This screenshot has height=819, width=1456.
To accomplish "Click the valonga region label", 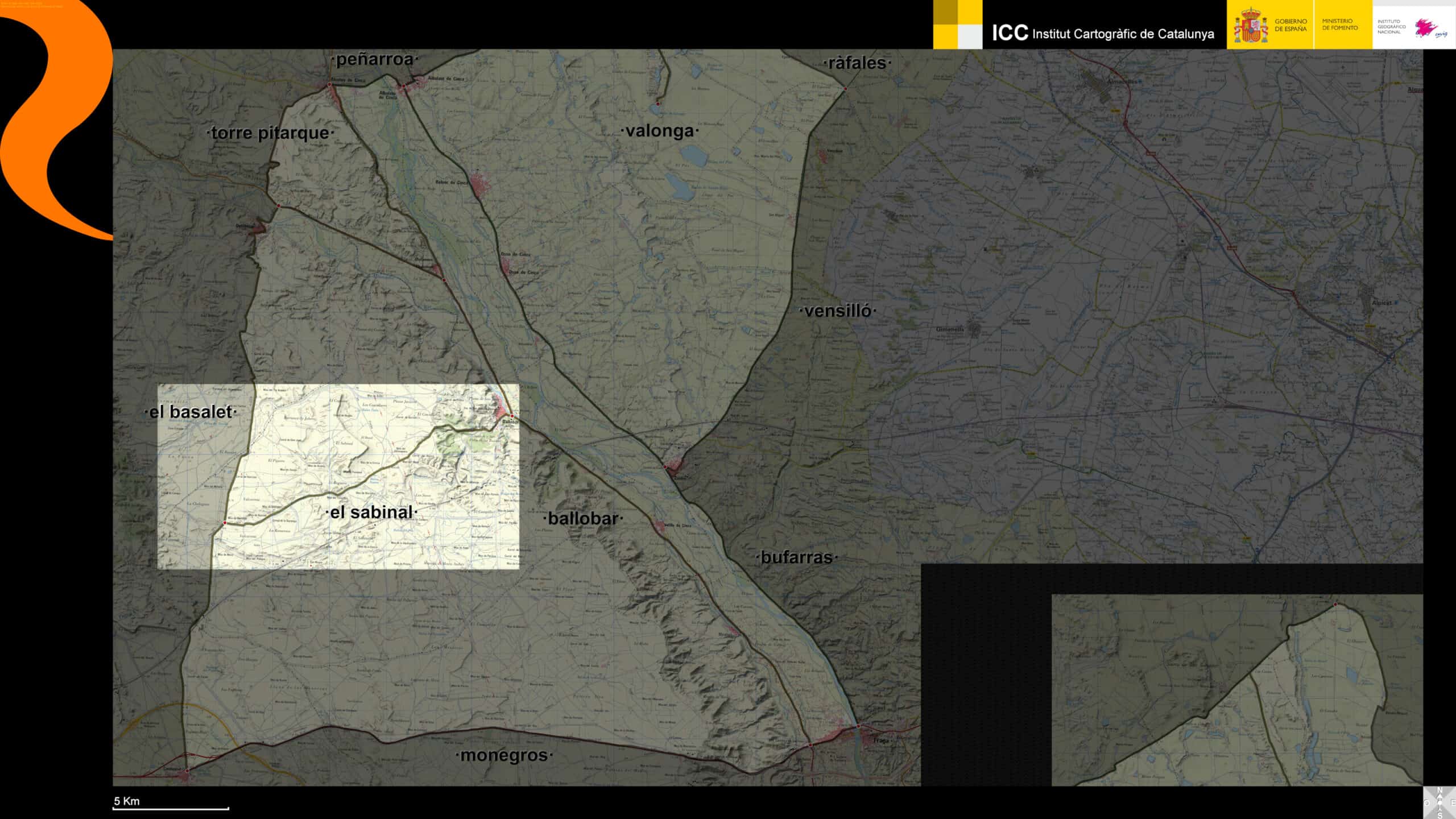I will tap(660, 131).
